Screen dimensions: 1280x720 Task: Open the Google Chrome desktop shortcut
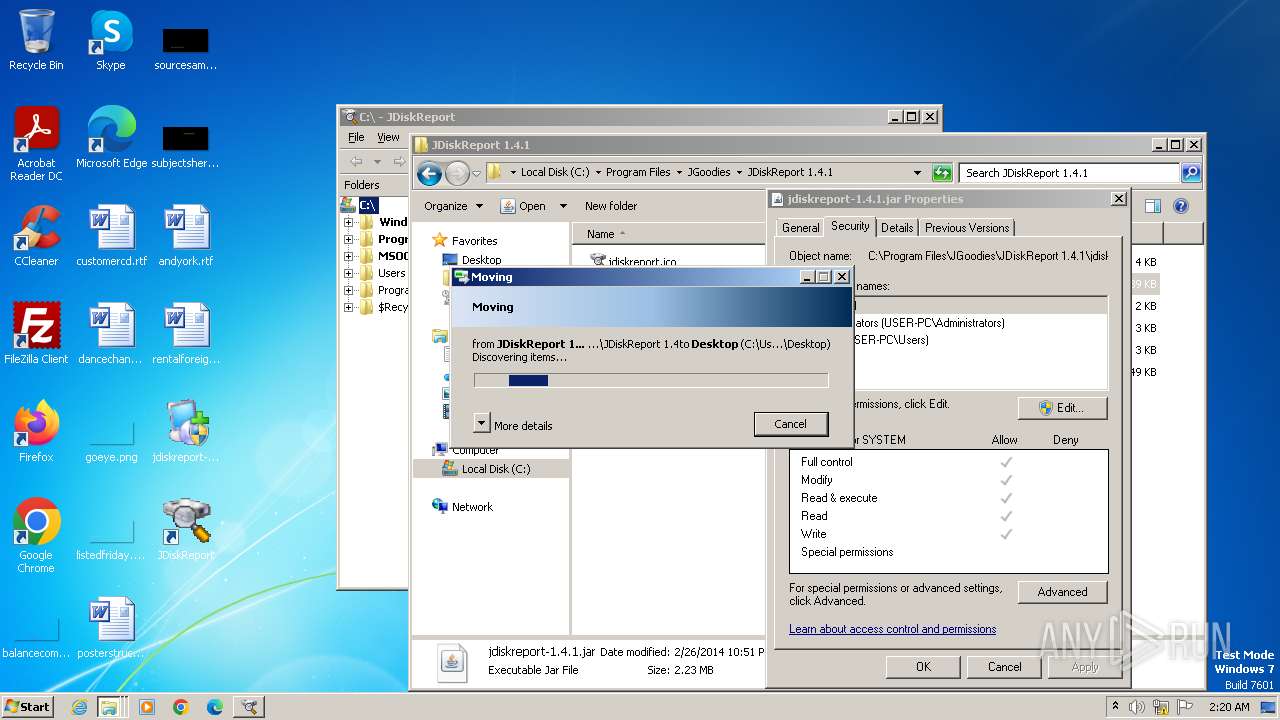click(36, 536)
